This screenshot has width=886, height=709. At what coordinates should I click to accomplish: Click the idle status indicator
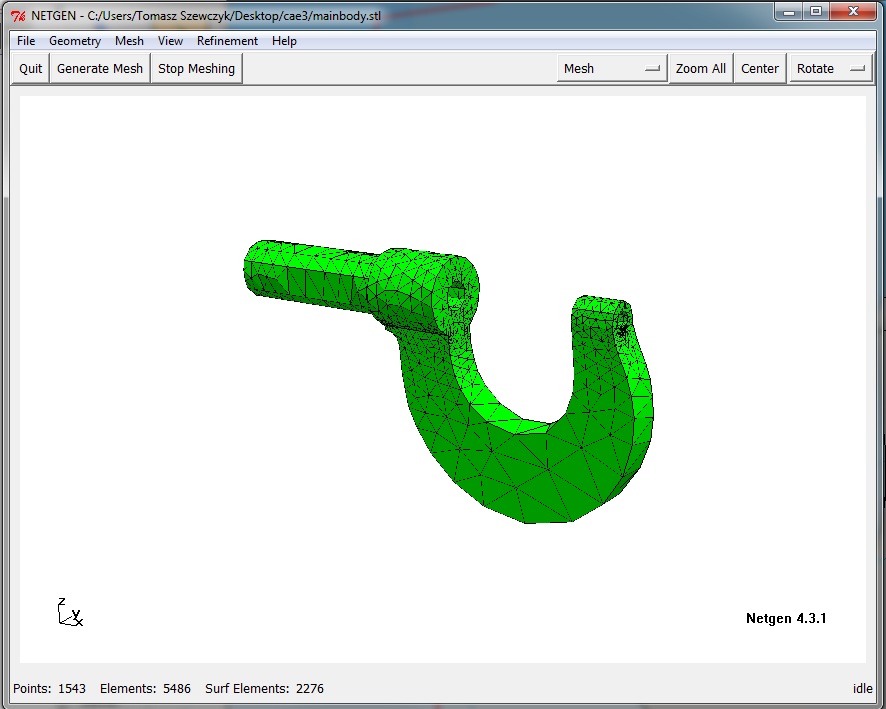click(862, 688)
